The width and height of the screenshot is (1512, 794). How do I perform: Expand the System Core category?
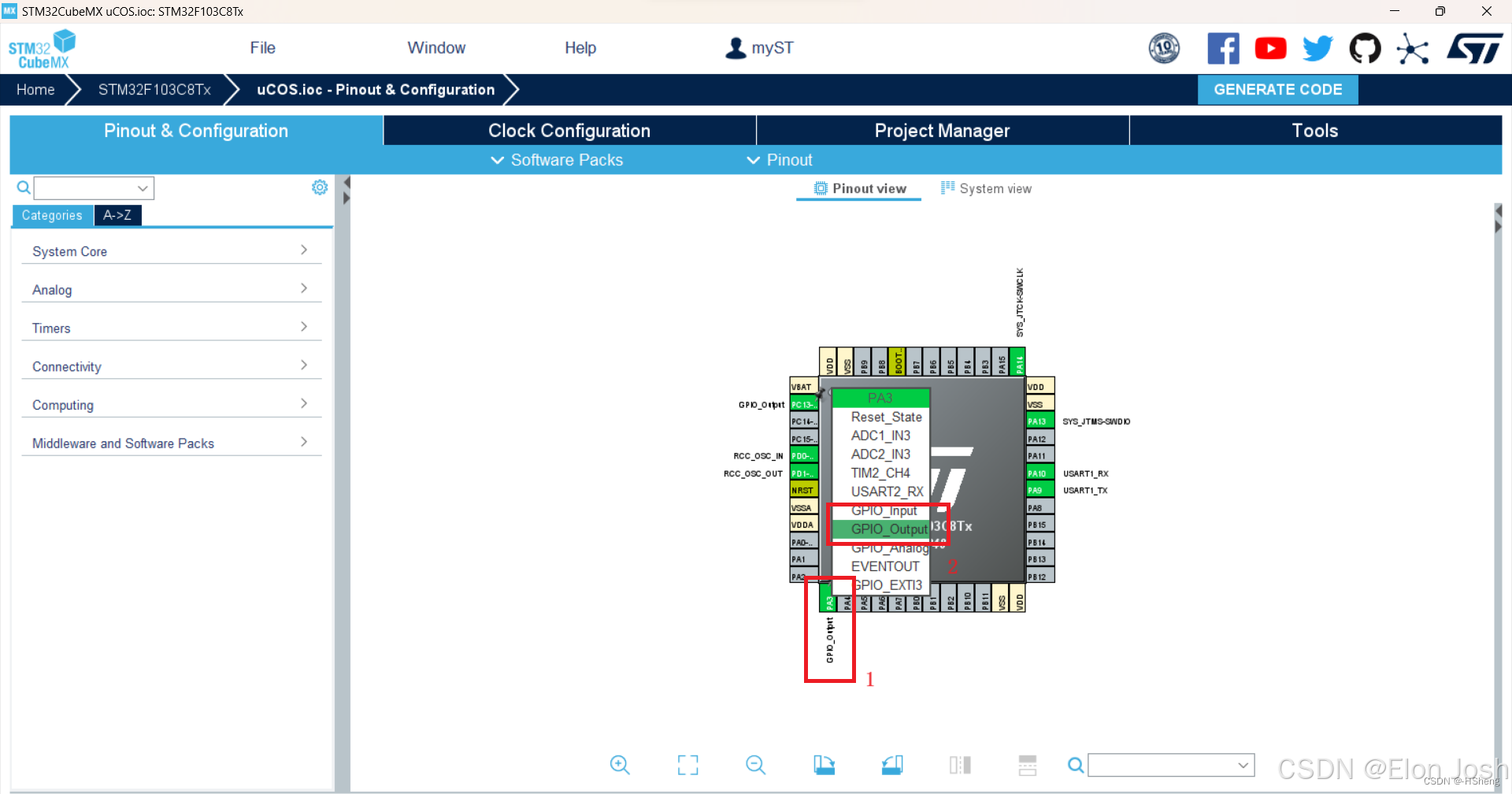tap(171, 251)
